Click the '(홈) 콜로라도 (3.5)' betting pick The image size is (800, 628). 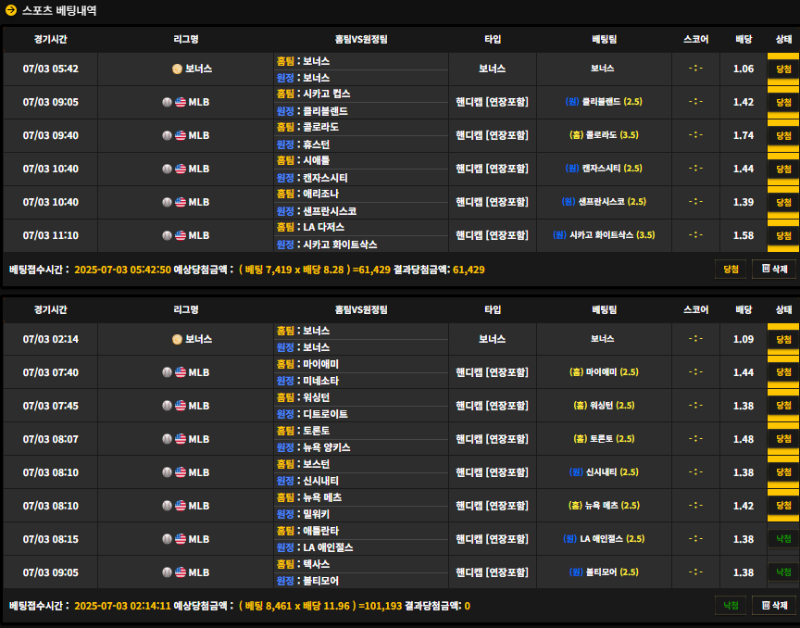[604, 135]
